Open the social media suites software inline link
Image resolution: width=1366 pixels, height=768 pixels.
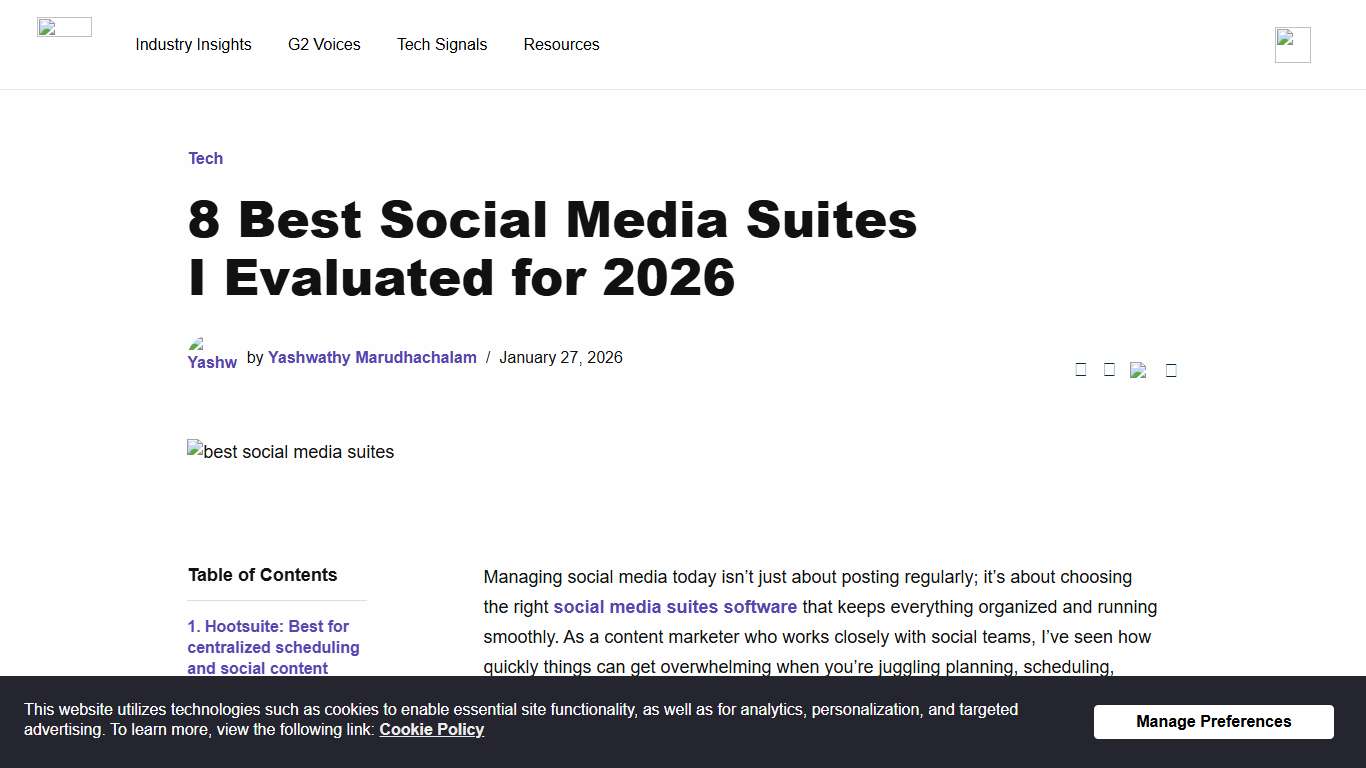point(675,606)
